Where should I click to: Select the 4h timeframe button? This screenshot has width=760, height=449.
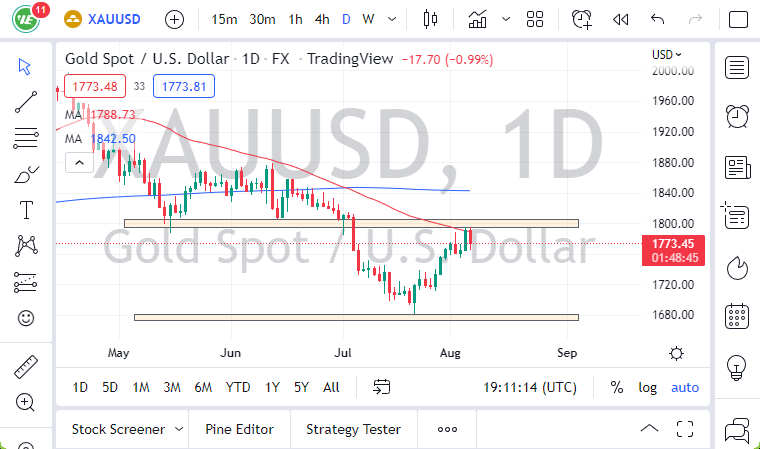[x=321, y=19]
